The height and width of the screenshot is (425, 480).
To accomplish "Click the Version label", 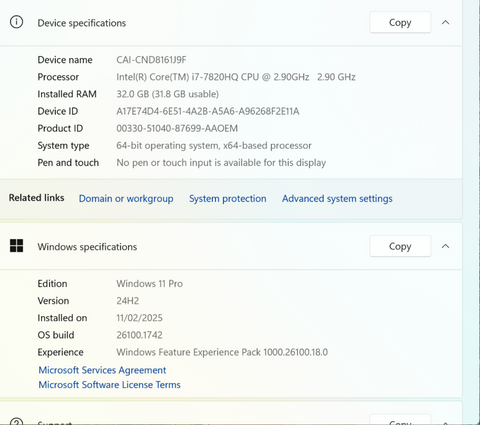I will (53, 301).
